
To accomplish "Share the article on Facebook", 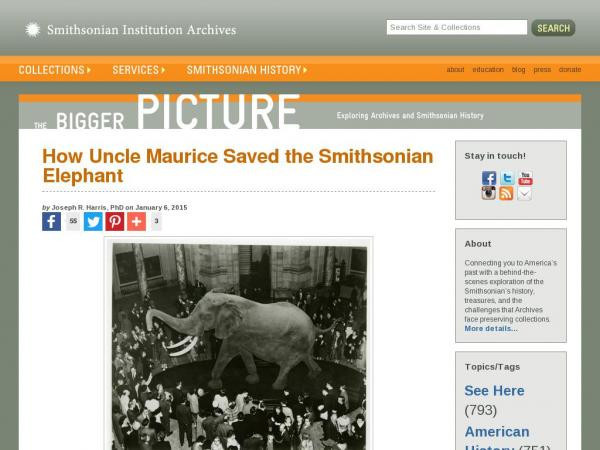I will [51, 222].
